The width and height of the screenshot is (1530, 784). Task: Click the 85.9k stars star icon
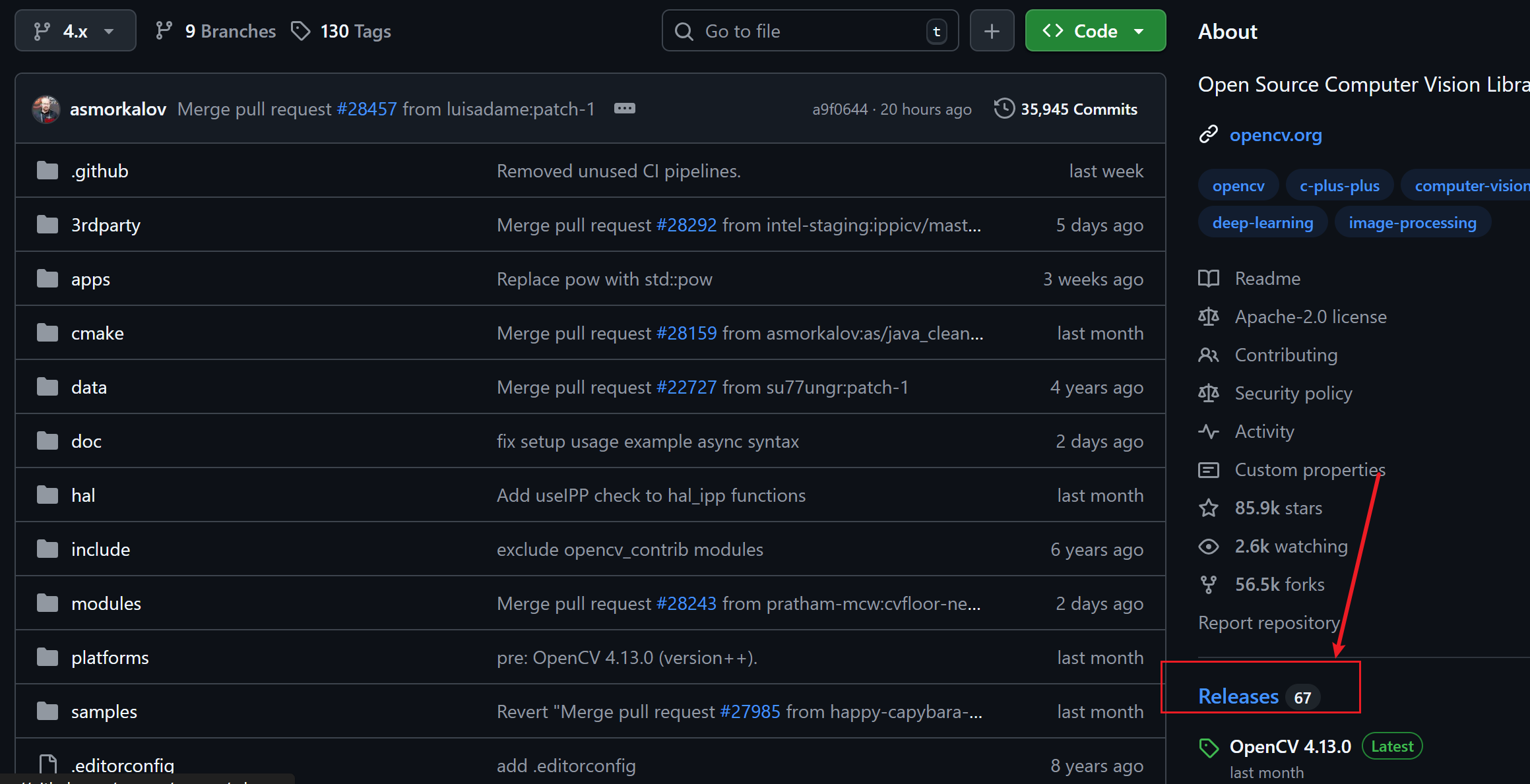[x=1209, y=508]
